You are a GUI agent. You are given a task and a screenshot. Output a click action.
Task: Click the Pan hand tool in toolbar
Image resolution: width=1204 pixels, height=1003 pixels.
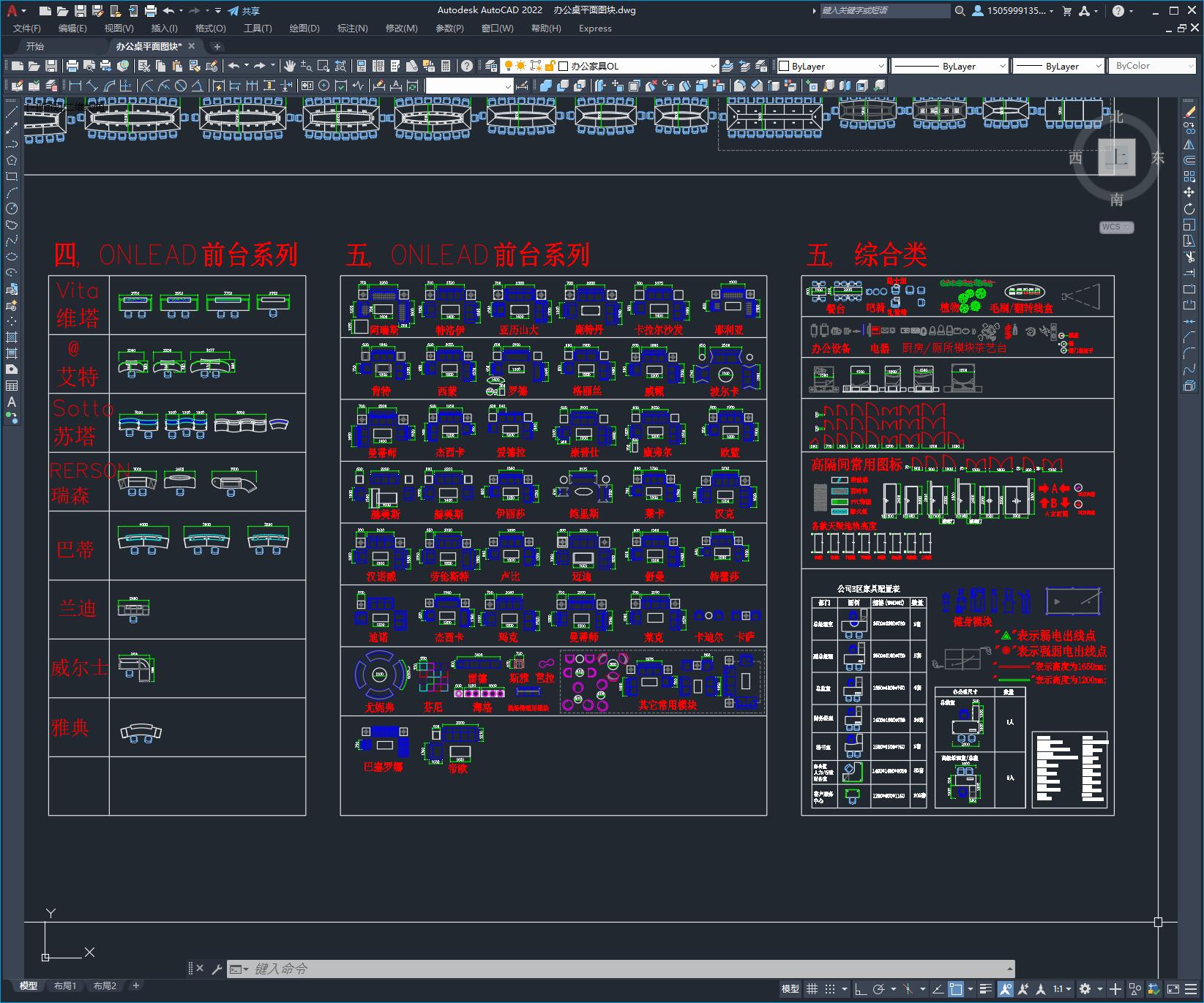[x=290, y=66]
